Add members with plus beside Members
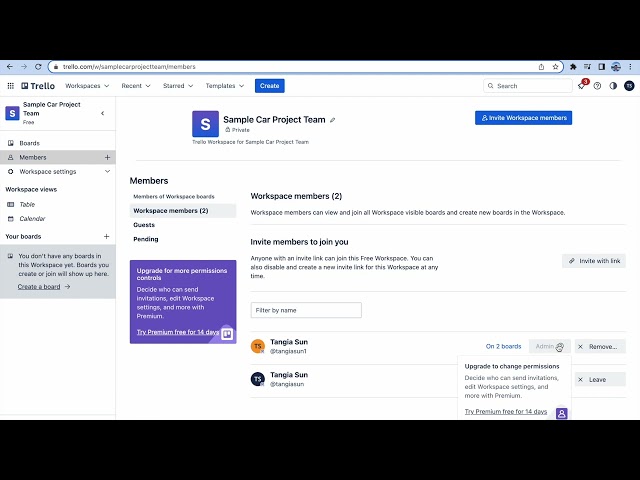 tap(107, 157)
